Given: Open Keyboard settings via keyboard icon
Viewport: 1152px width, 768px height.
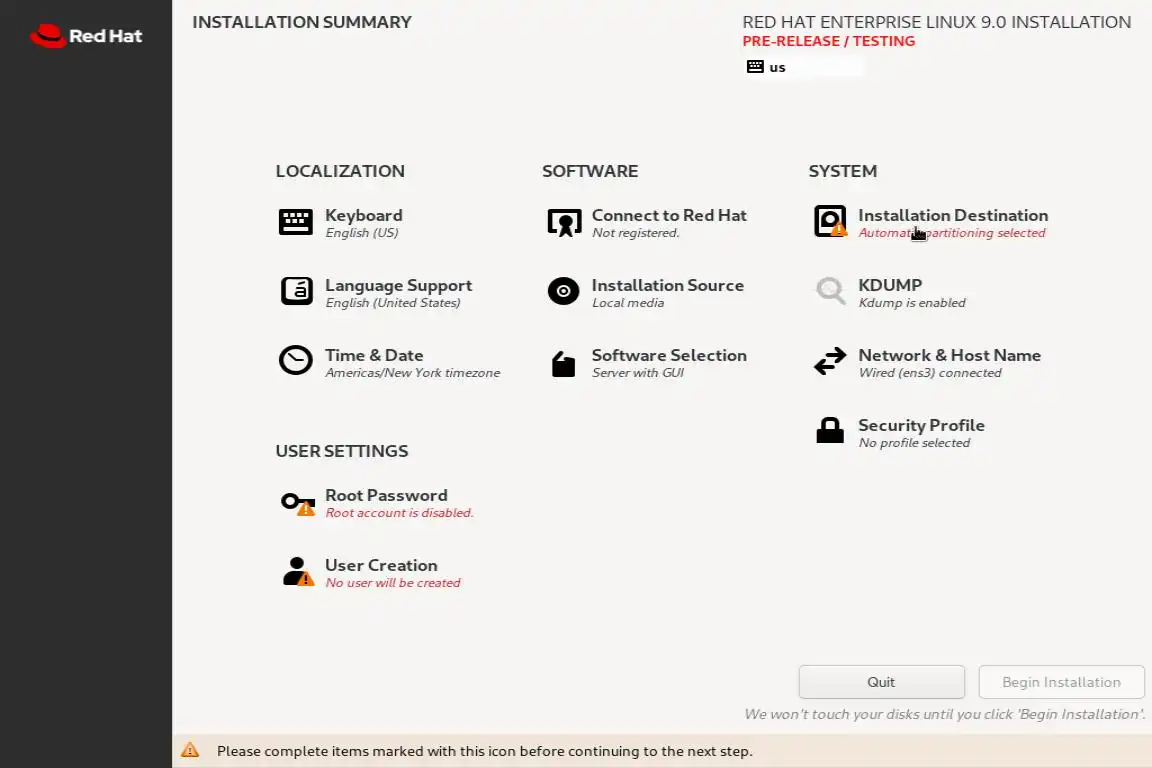Looking at the screenshot, I should [x=295, y=222].
